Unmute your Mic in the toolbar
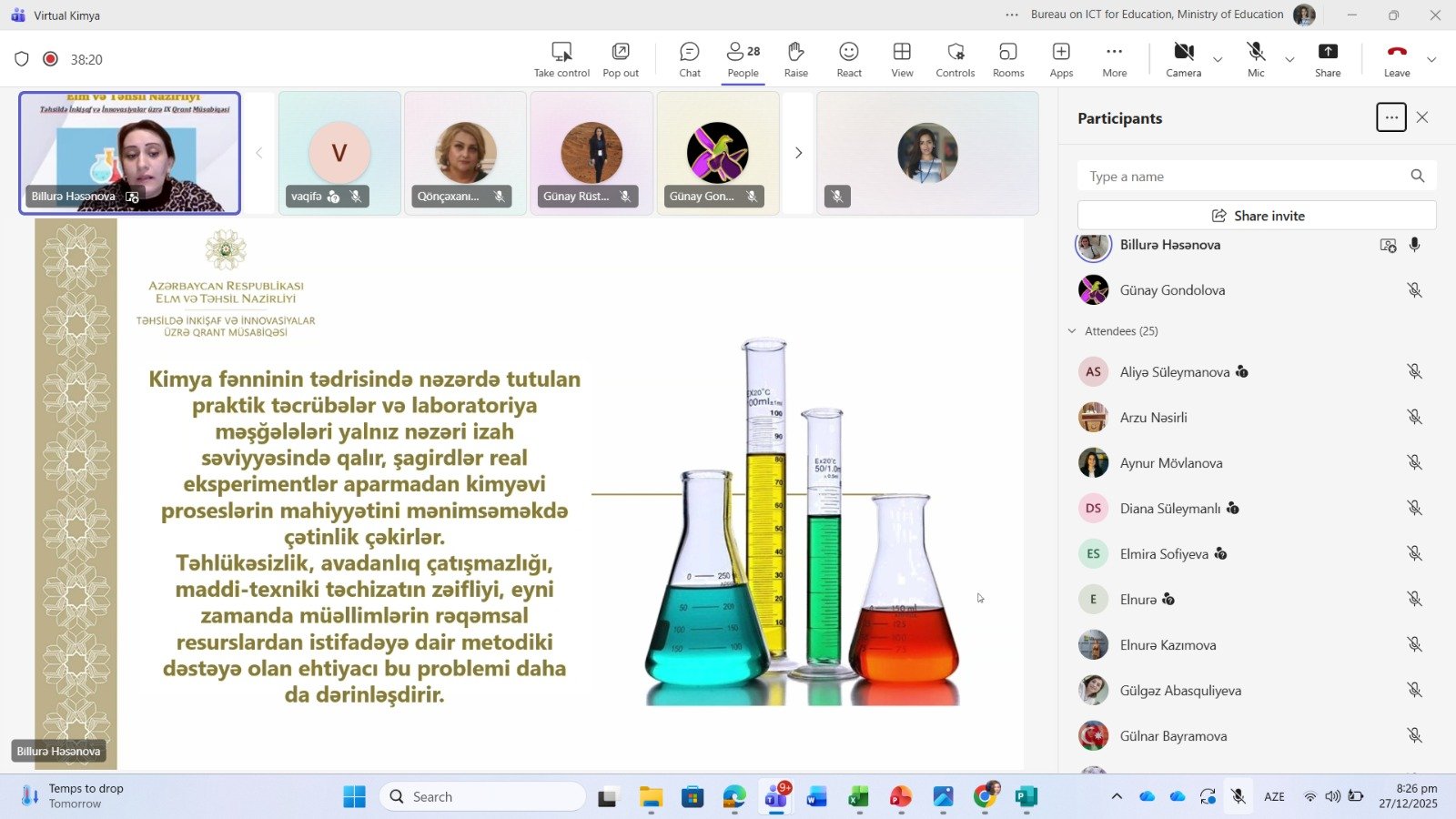This screenshot has width=1456, height=819. pyautogui.click(x=1256, y=59)
